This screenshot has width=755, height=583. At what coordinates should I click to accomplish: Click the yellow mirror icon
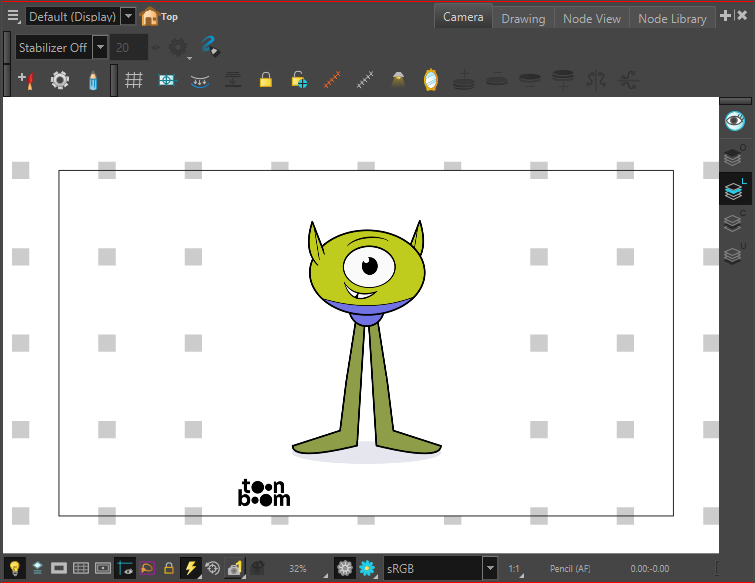point(431,80)
